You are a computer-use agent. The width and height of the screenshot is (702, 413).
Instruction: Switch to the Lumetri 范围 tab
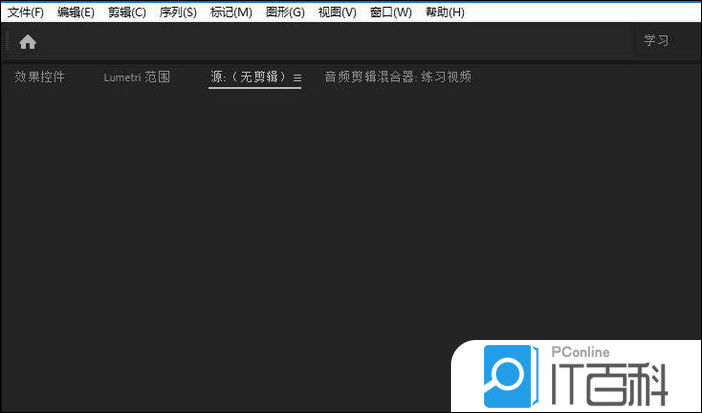137,77
